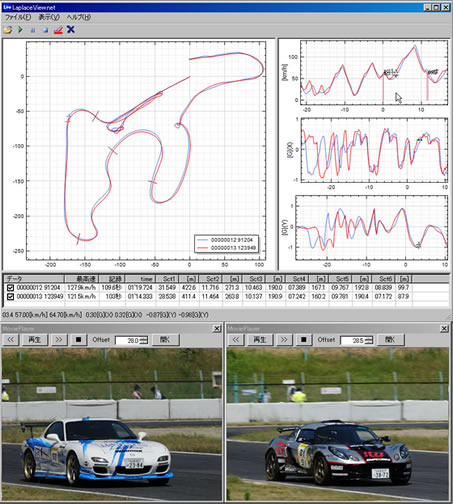Click the 08.839 Sct6 value
Image resolution: width=453 pixels, height=504 pixels.
click(384, 288)
